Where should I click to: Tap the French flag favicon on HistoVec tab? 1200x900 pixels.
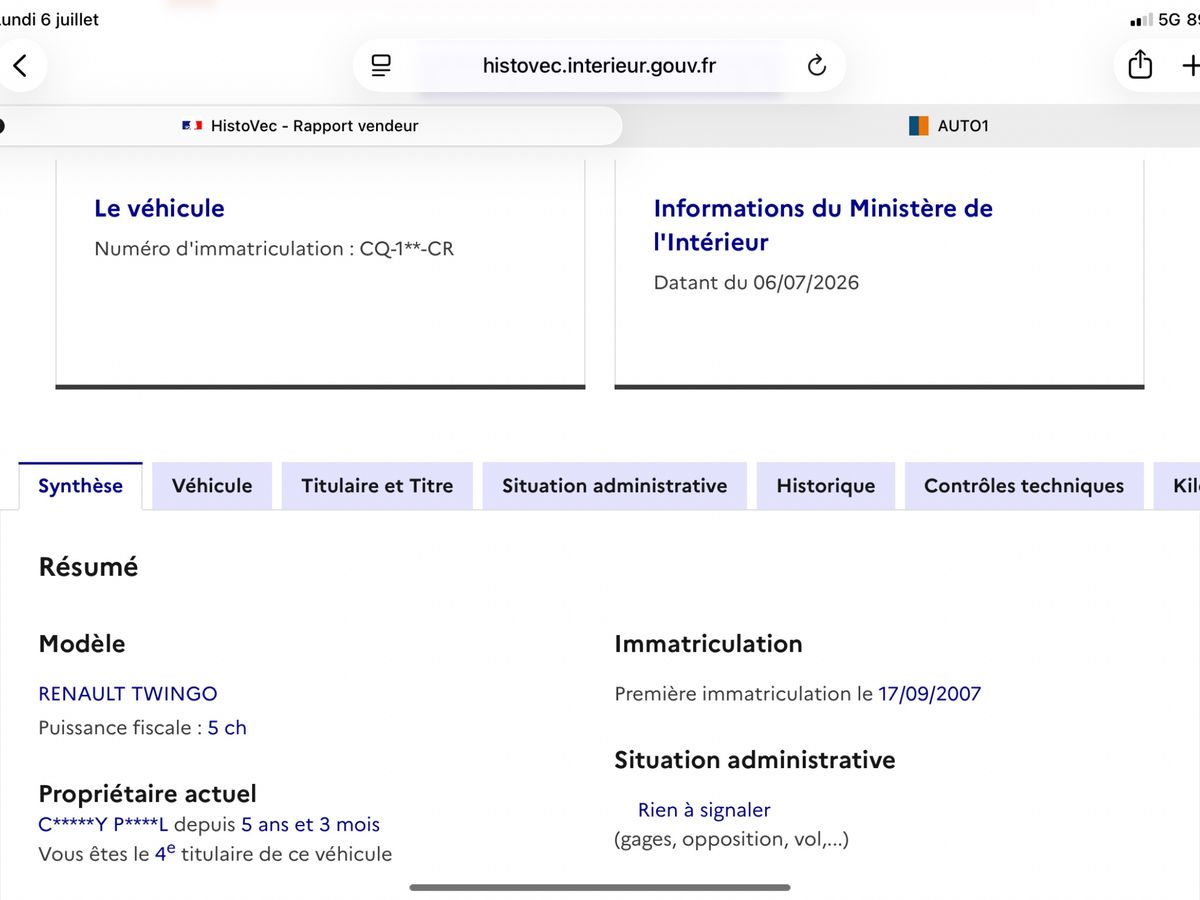(192, 126)
